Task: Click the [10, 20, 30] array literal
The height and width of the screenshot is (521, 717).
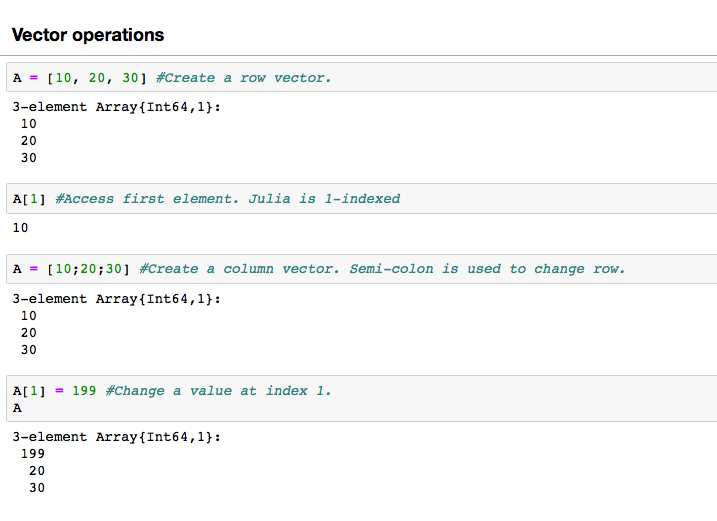Action: click(x=97, y=78)
